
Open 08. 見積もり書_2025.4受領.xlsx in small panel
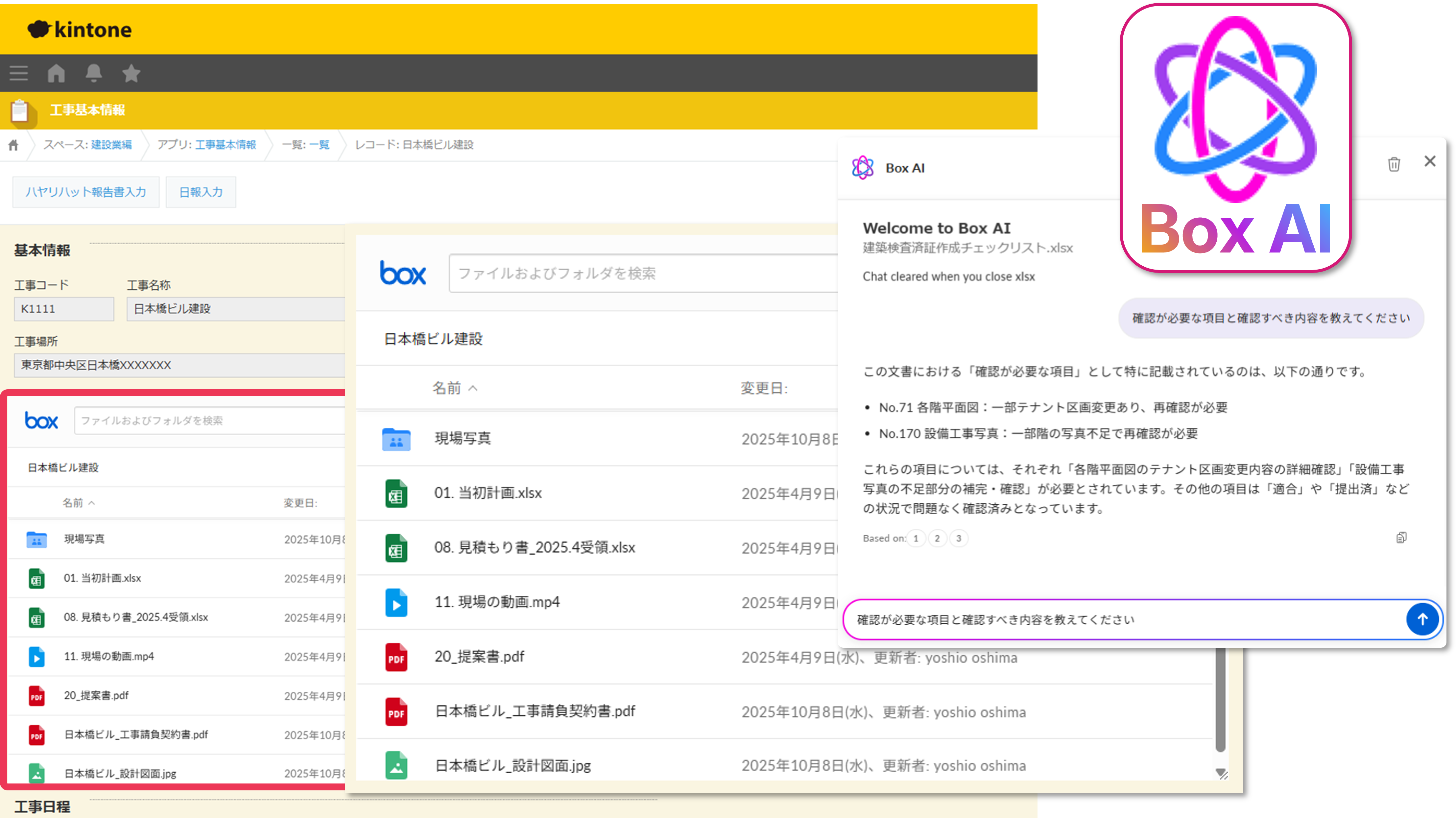[136, 617]
